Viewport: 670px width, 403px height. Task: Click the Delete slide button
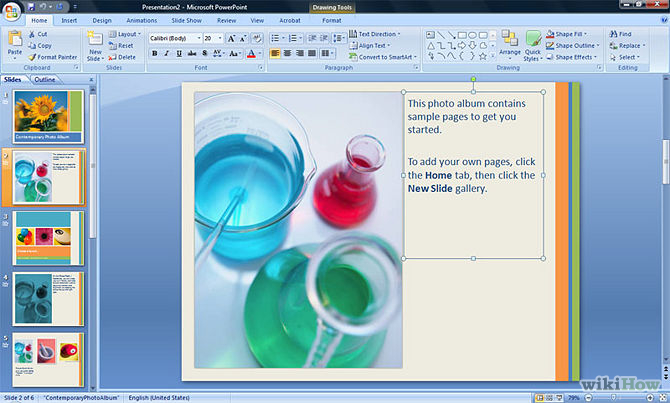tap(123, 57)
